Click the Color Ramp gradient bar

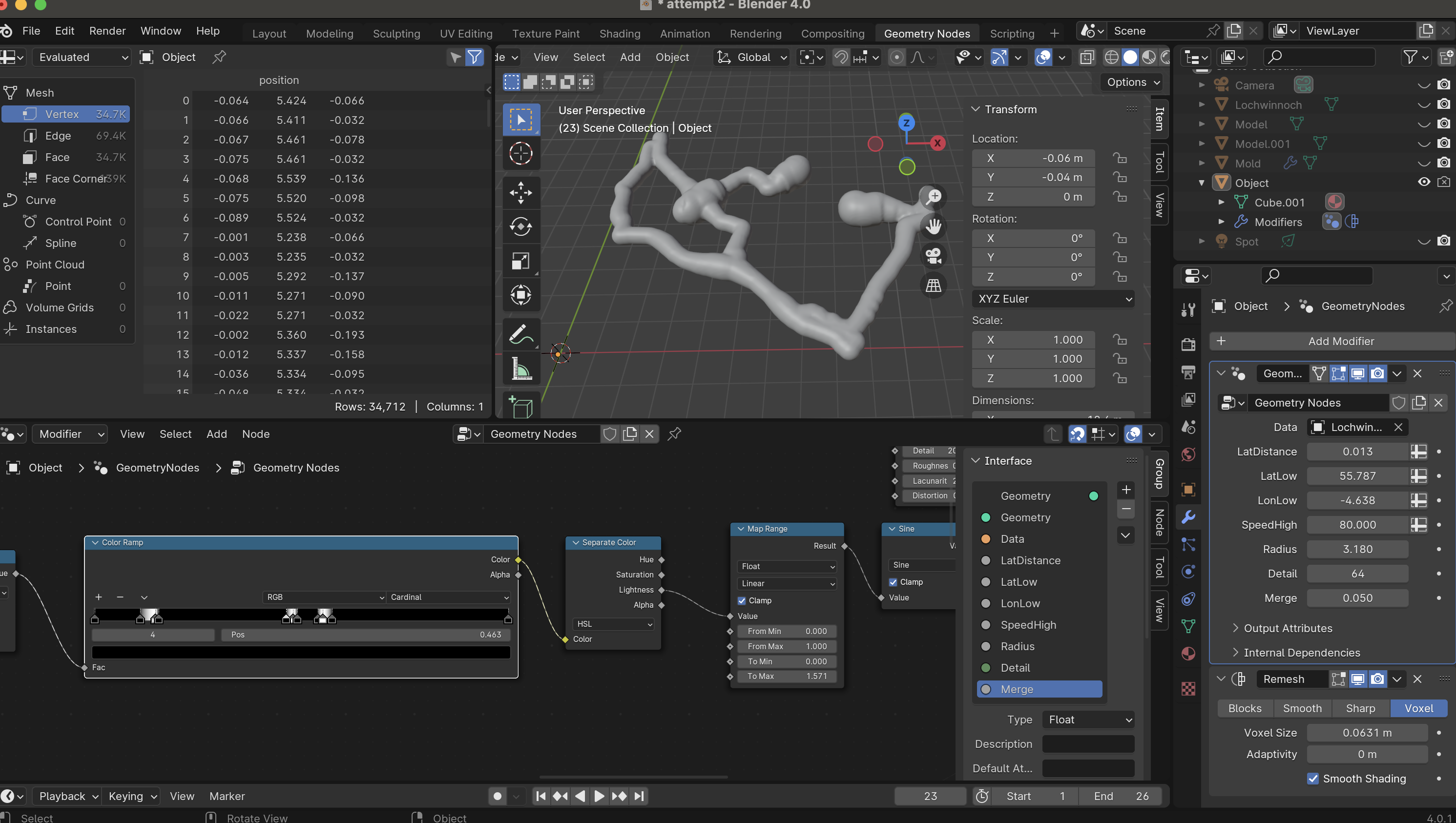tap(301, 615)
